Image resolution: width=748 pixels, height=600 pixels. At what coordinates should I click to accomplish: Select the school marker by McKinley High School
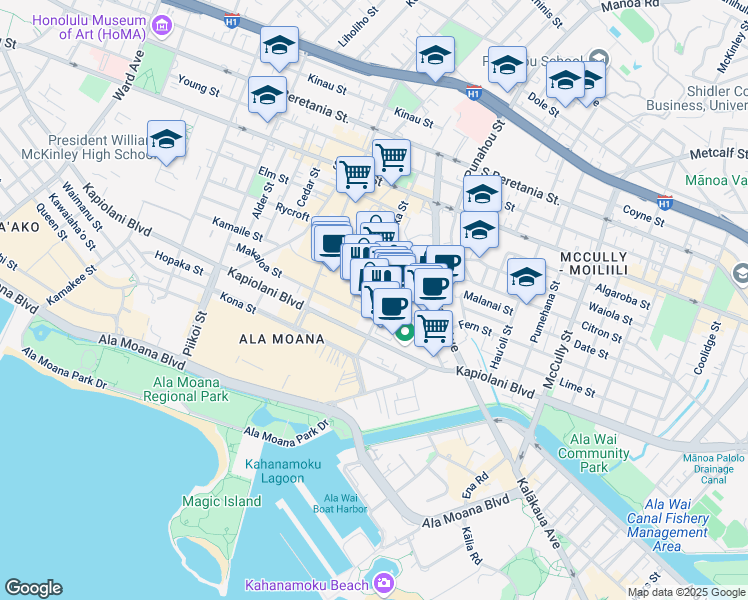click(166, 139)
